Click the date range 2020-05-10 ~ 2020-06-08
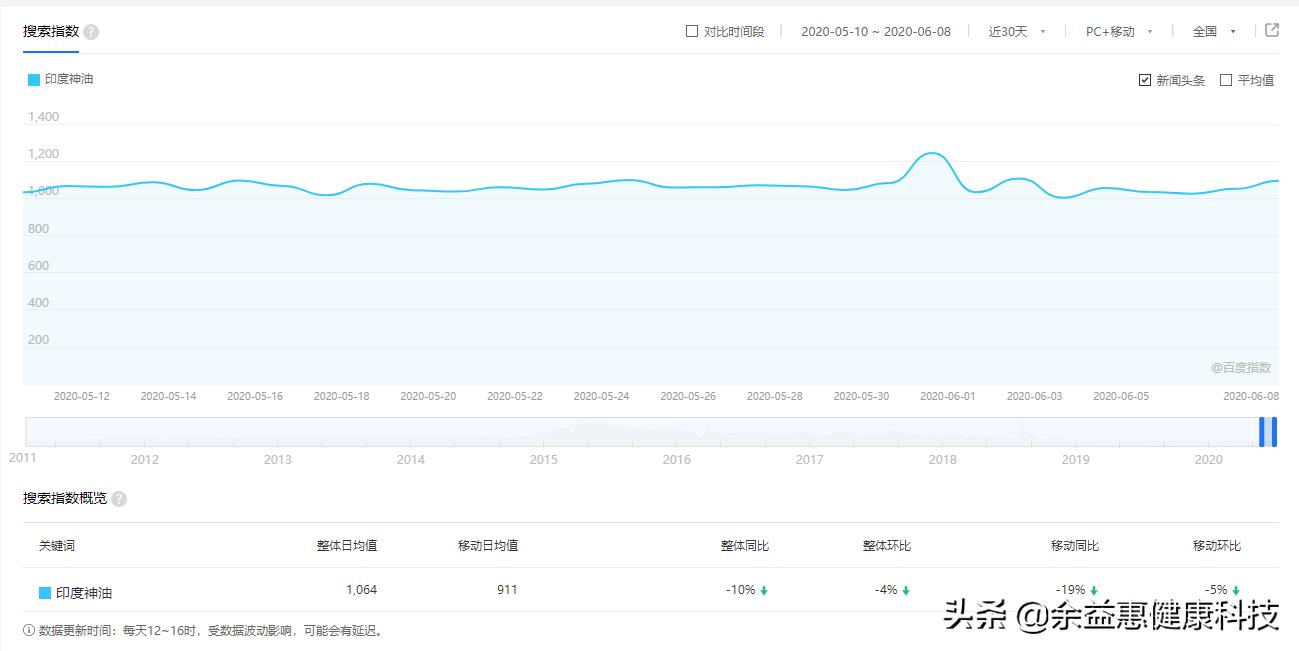This screenshot has width=1299, height=651. pos(876,31)
